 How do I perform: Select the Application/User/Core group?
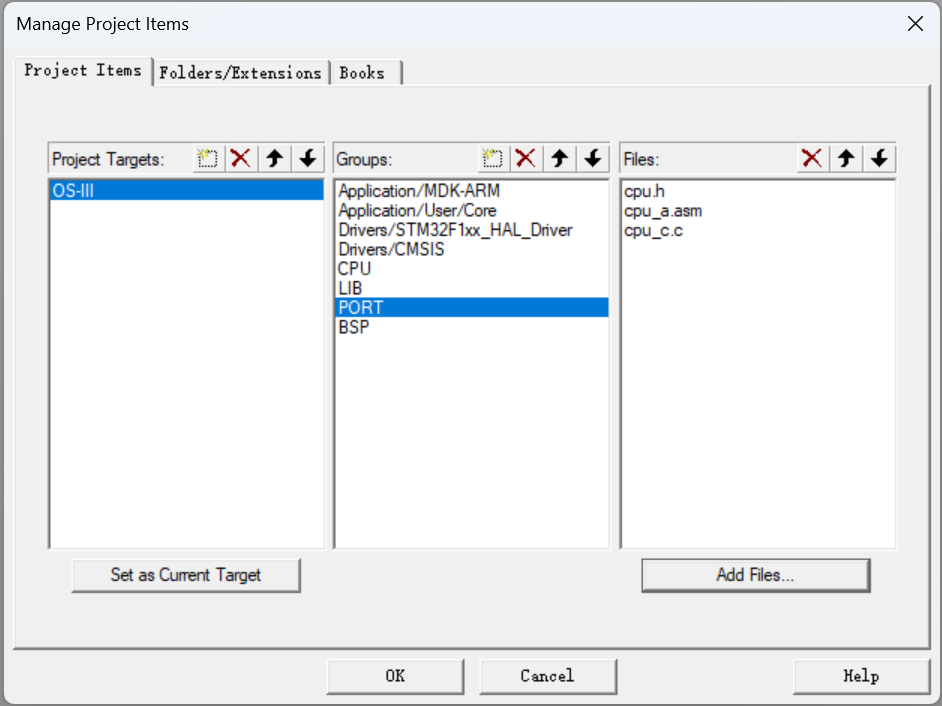click(472, 210)
